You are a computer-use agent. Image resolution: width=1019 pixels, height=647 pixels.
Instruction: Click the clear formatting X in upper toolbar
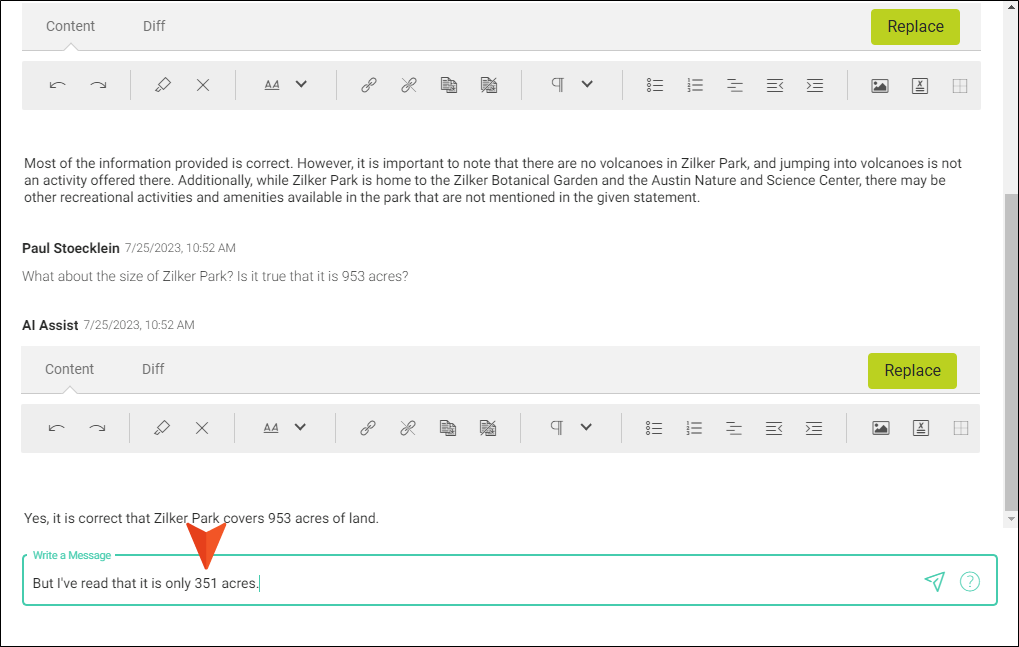pyautogui.click(x=203, y=85)
